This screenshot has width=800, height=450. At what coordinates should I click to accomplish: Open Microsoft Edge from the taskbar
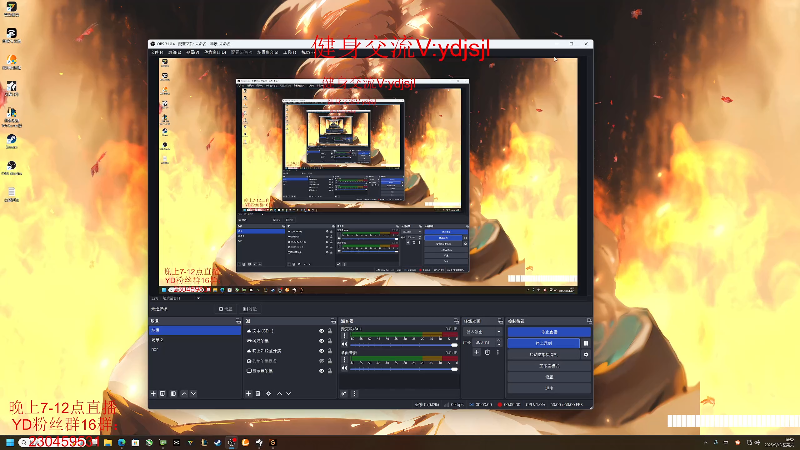(121, 442)
